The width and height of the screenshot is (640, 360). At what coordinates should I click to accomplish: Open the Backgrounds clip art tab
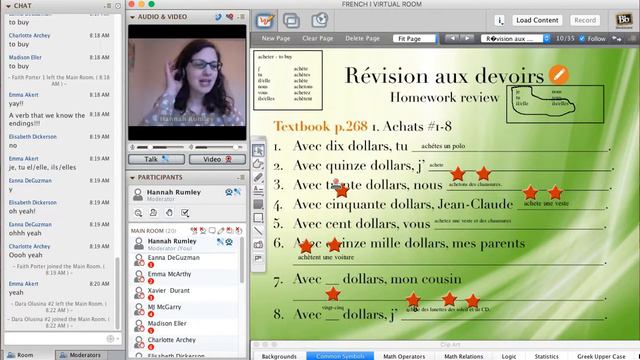pos(279,356)
